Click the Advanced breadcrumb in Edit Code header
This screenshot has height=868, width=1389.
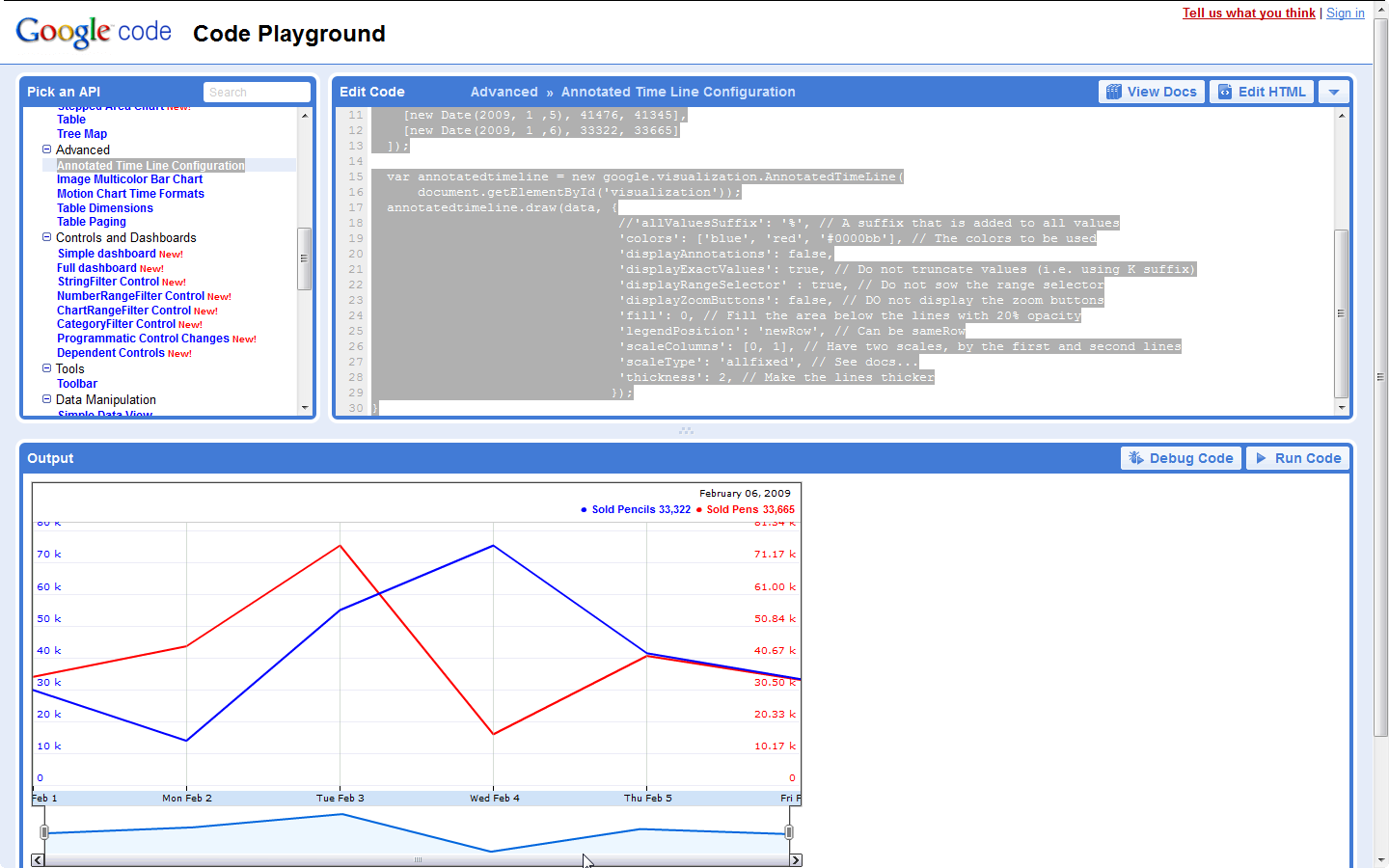point(504,92)
